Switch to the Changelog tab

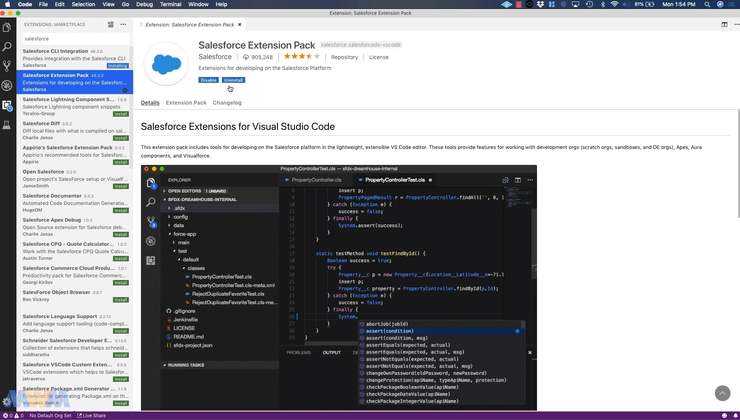pyautogui.click(x=227, y=103)
